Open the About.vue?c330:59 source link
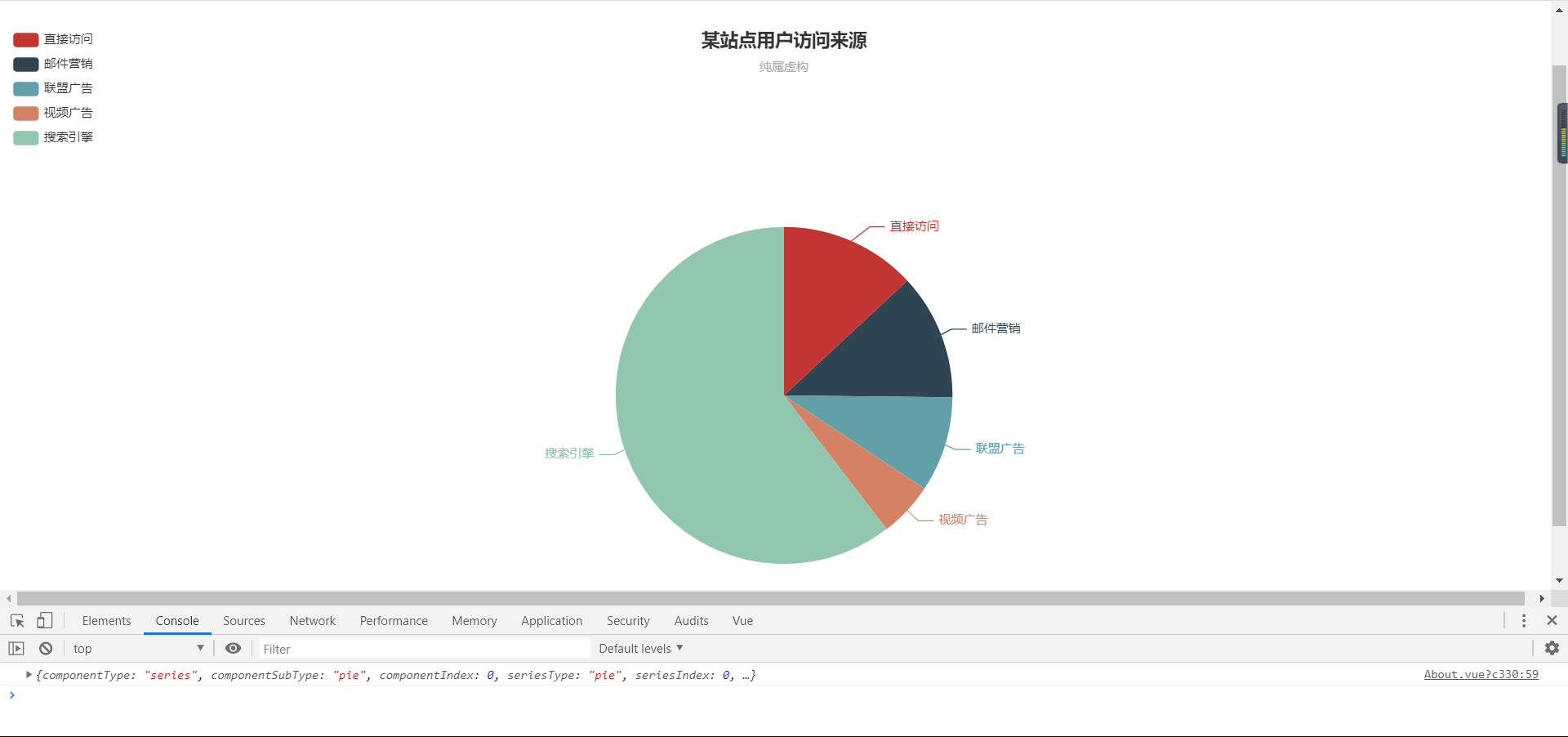Image resolution: width=1568 pixels, height=737 pixels. [1481, 674]
